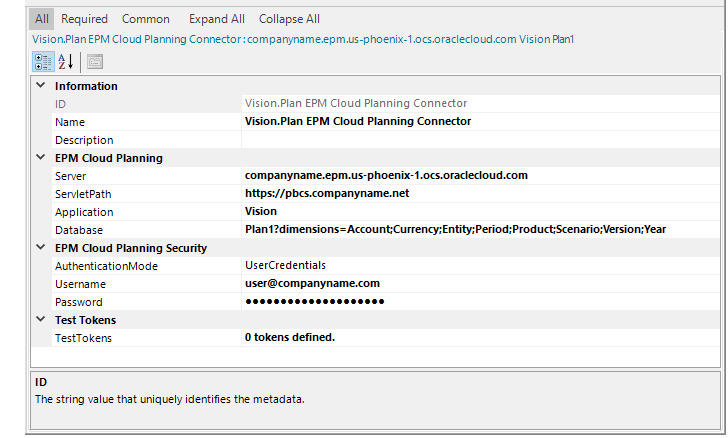Click the Information category heading

click(x=86, y=86)
